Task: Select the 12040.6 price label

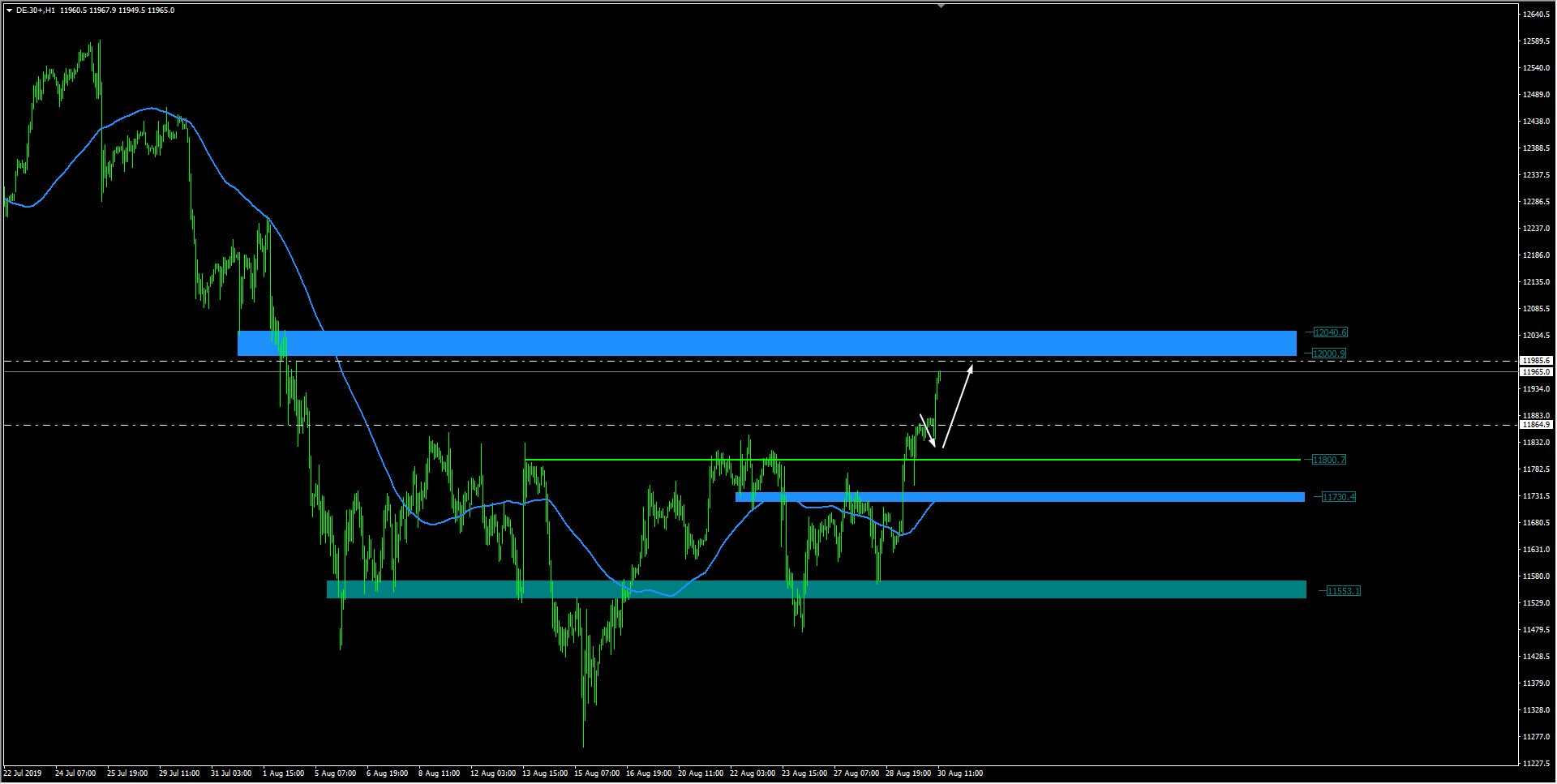Action: click(x=1330, y=332)
